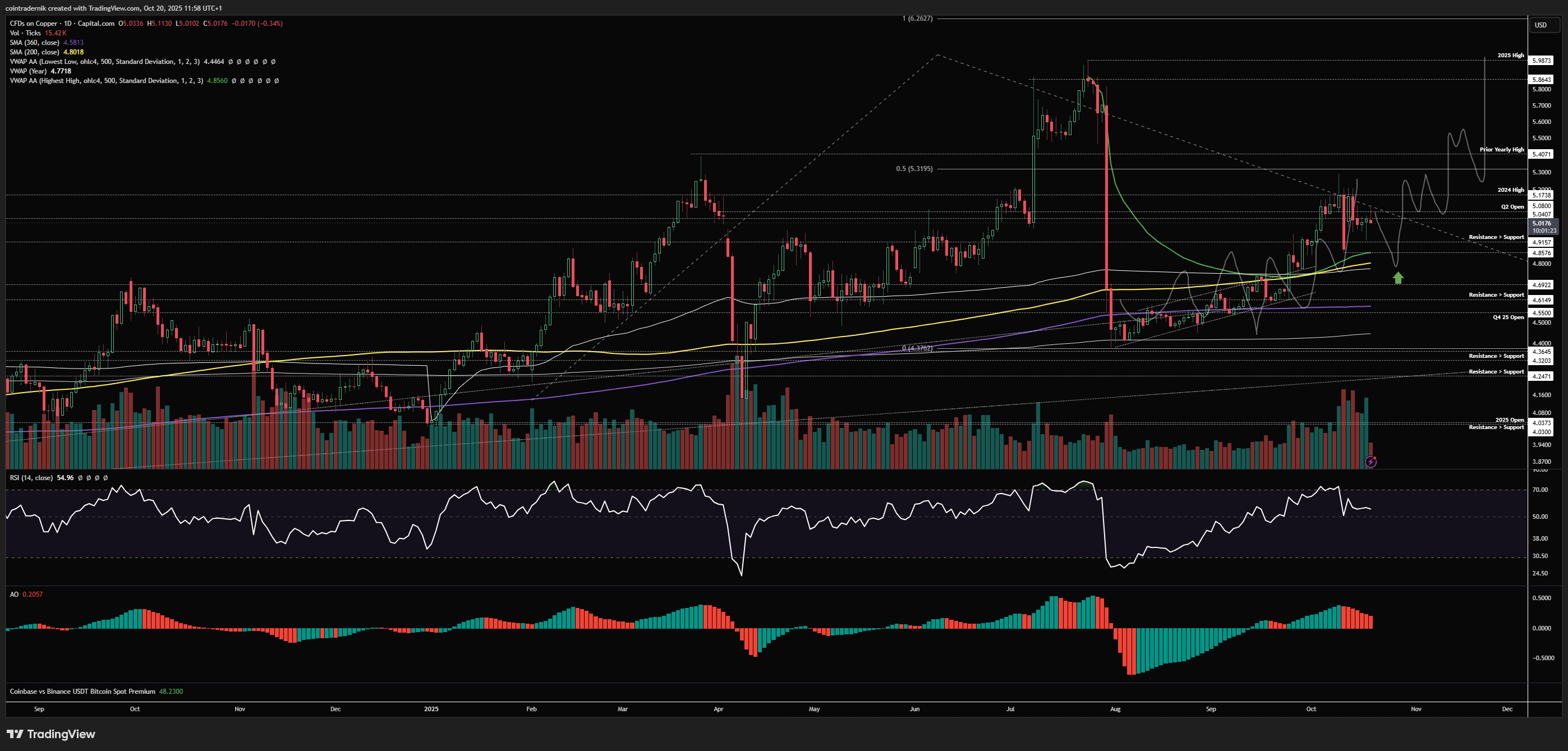Click the TradingView logo at bottom left
This screenshot has height=751, width=1568.
pos(51,734)
